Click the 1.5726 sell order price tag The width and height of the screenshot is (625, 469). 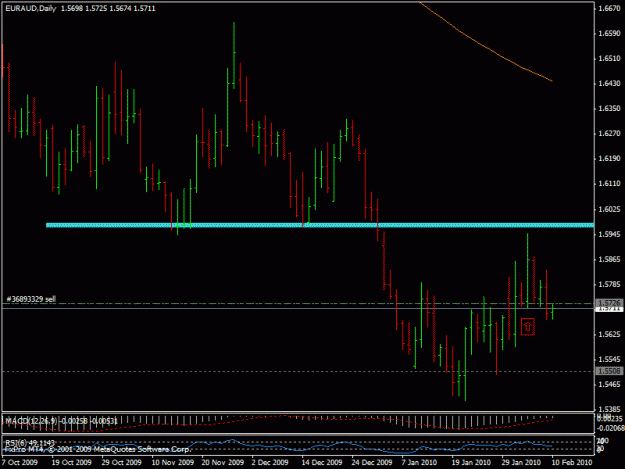tap(609, 303)
